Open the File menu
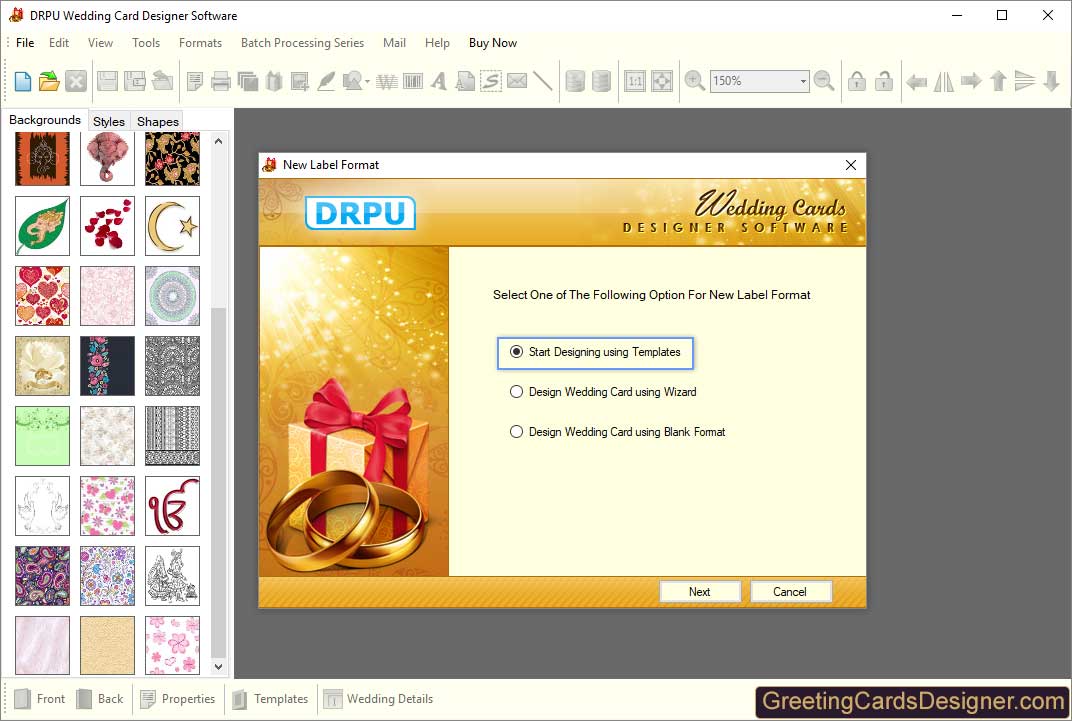Viewport: 1072px width, 721px height. coord(25,42)
